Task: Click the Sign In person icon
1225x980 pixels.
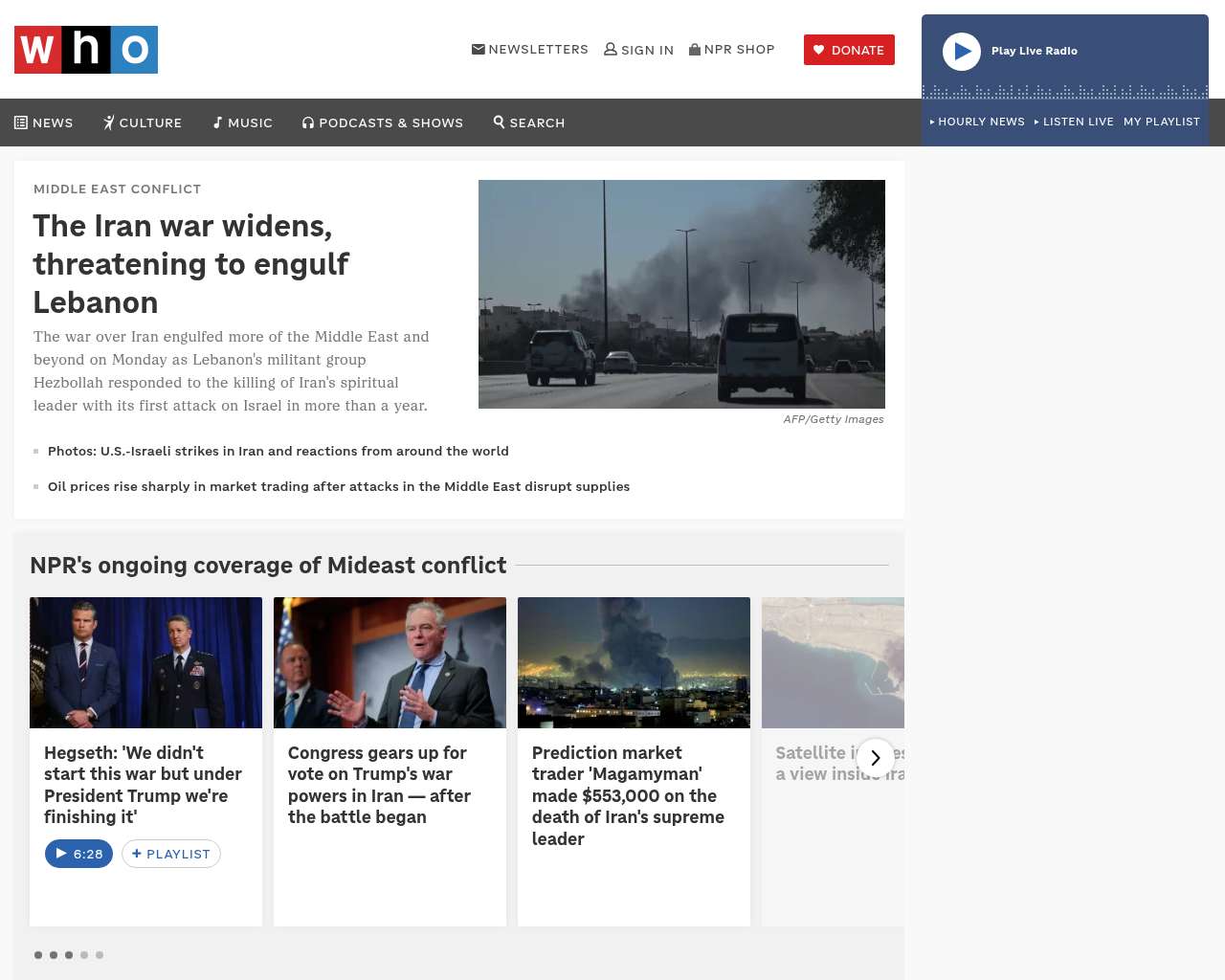Action: [x=611, y=50]
